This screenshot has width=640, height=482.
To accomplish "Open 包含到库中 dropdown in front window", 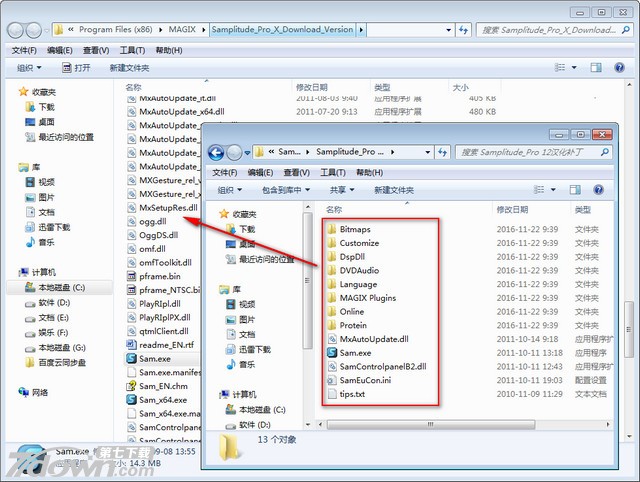I will pyautogui.click(x=286, y=190).
